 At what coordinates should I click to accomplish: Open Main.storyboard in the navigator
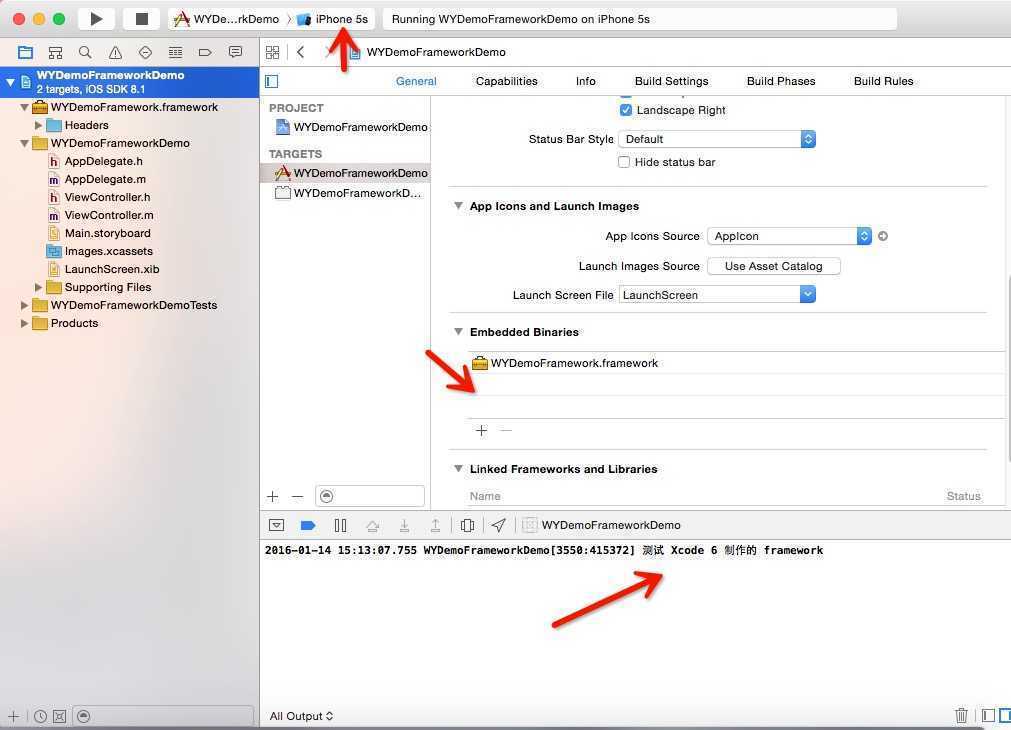[x=107, y=233]
